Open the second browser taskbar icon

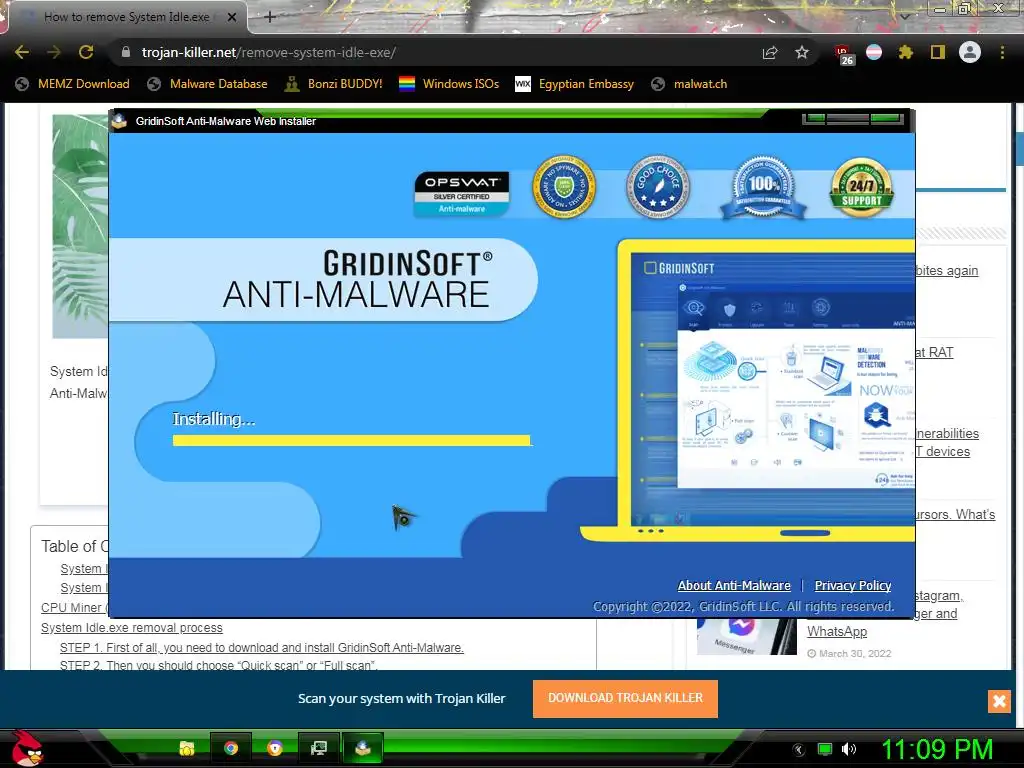[275, 748]
